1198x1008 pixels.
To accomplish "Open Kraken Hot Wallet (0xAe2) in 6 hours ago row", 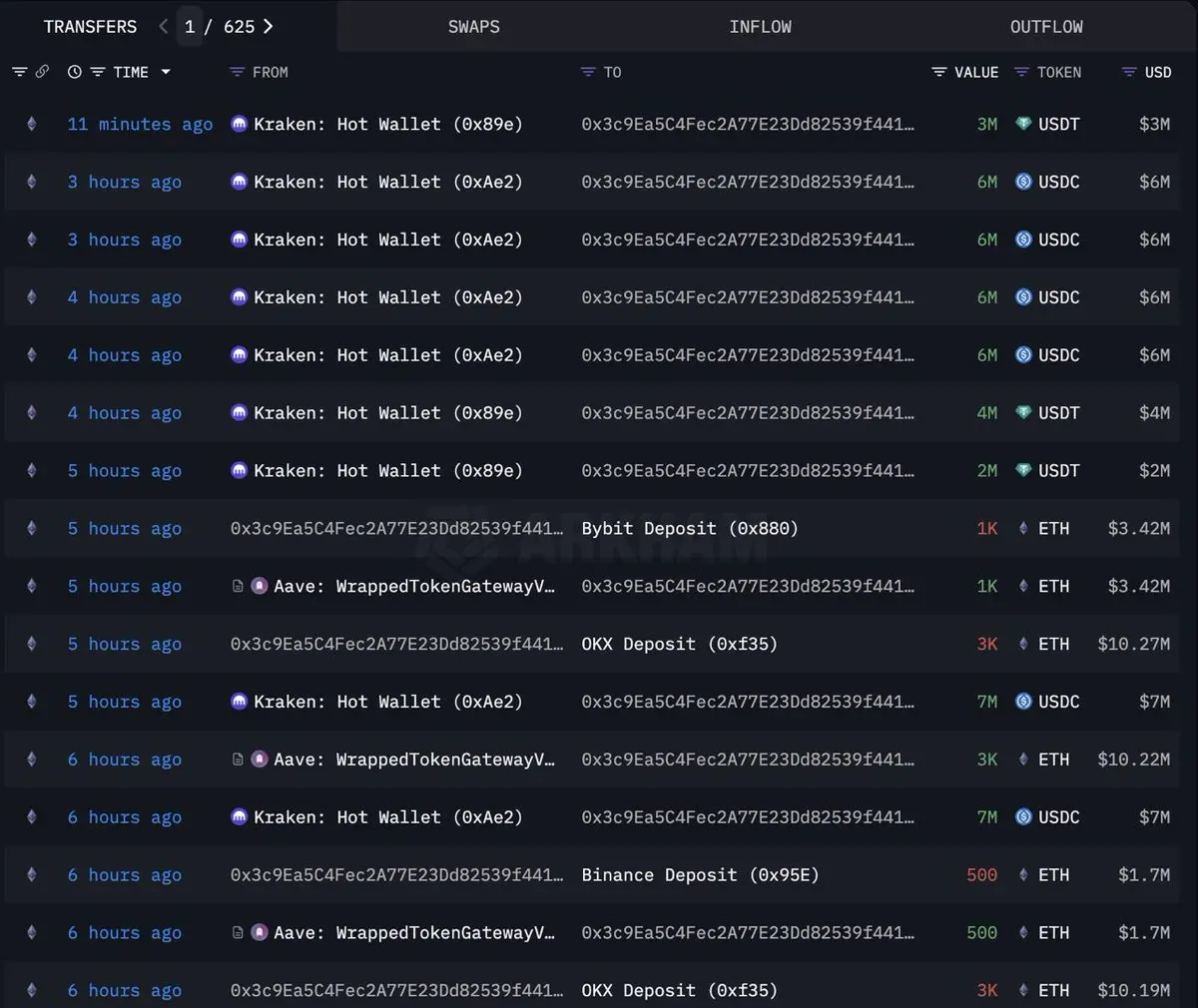I will pyautogui.click(x=388, y=816).
